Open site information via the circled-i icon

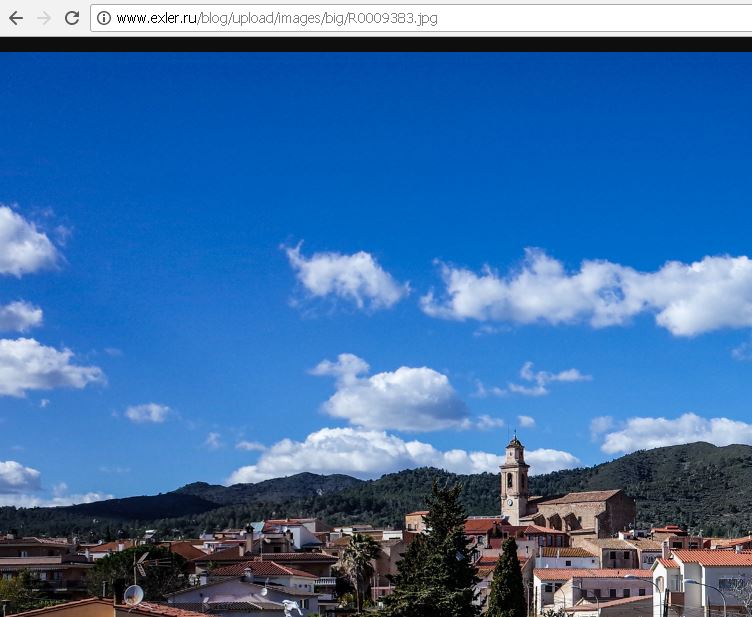point(104,18)
